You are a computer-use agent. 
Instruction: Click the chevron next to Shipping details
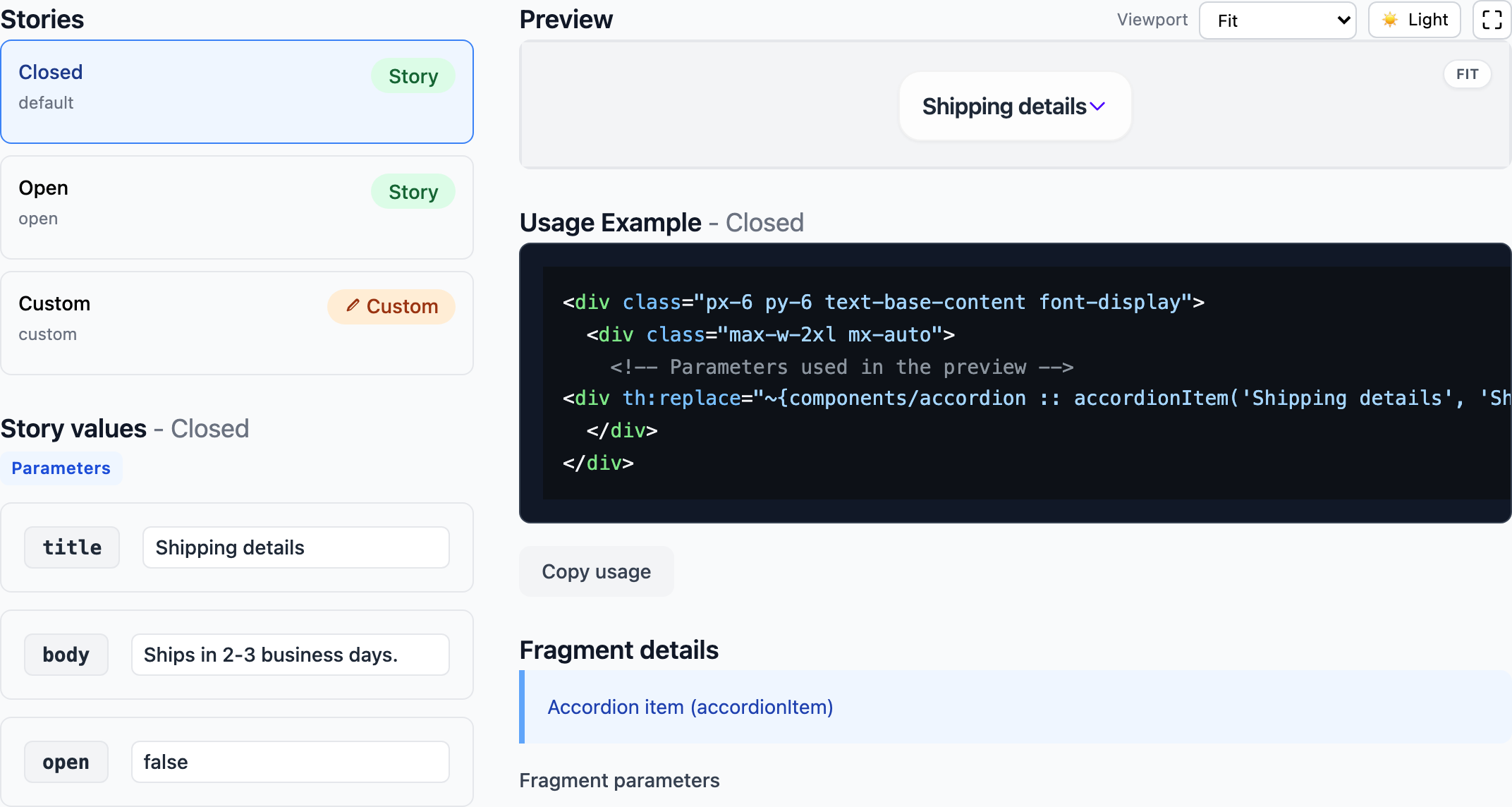pyautogui.click(x=1097, y=106)
